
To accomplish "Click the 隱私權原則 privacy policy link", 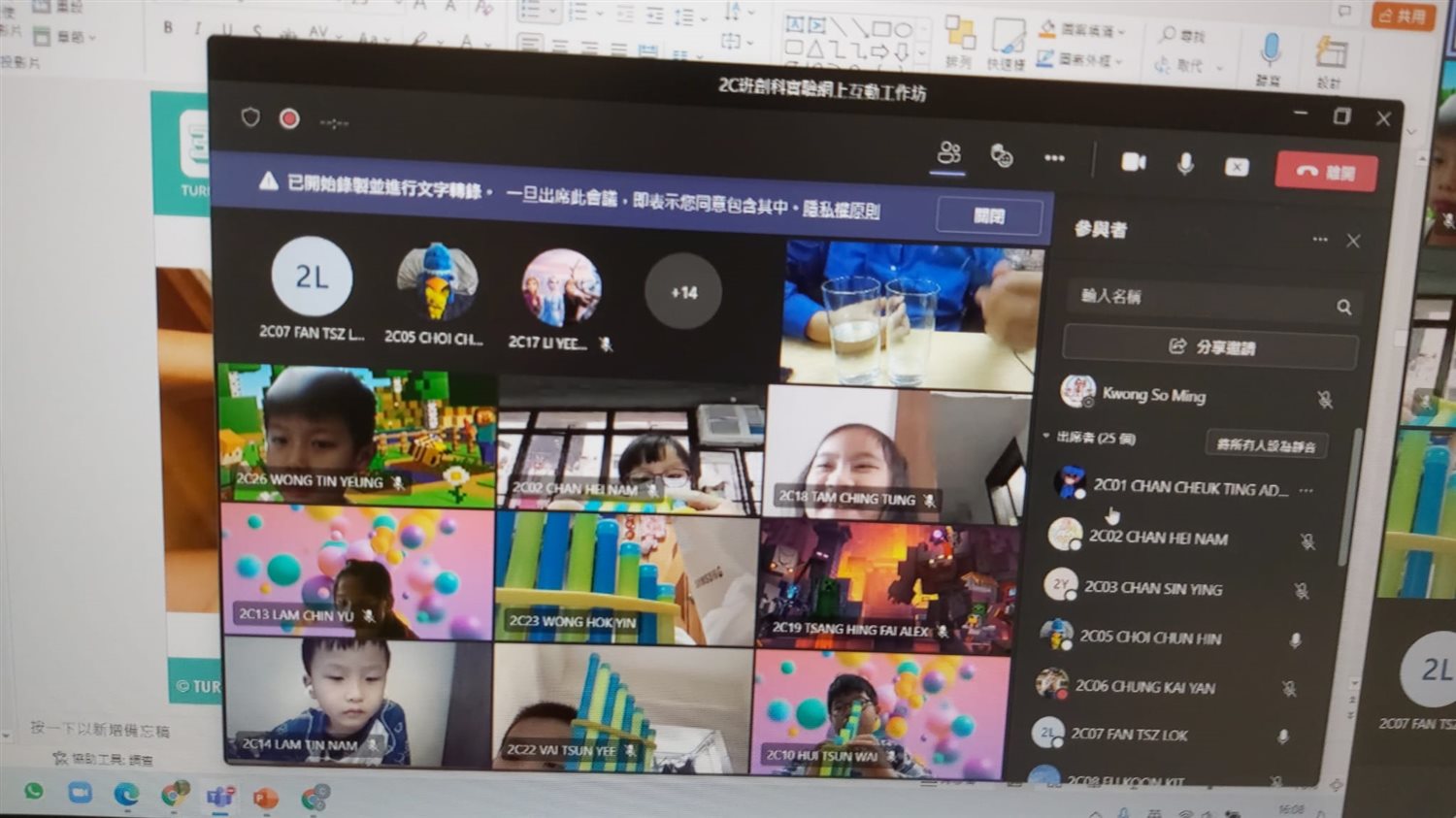I will click(842, 210).
